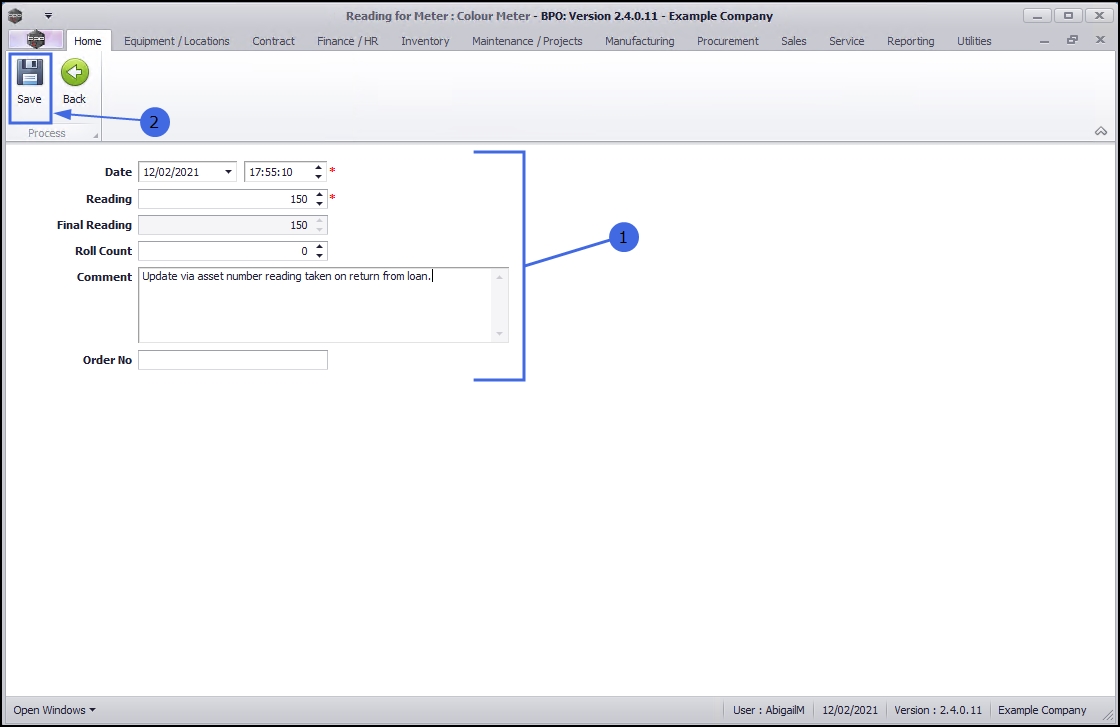Open the Open Windows dropdown
This screenshot has height=727, width=1120.
point(54,710)
